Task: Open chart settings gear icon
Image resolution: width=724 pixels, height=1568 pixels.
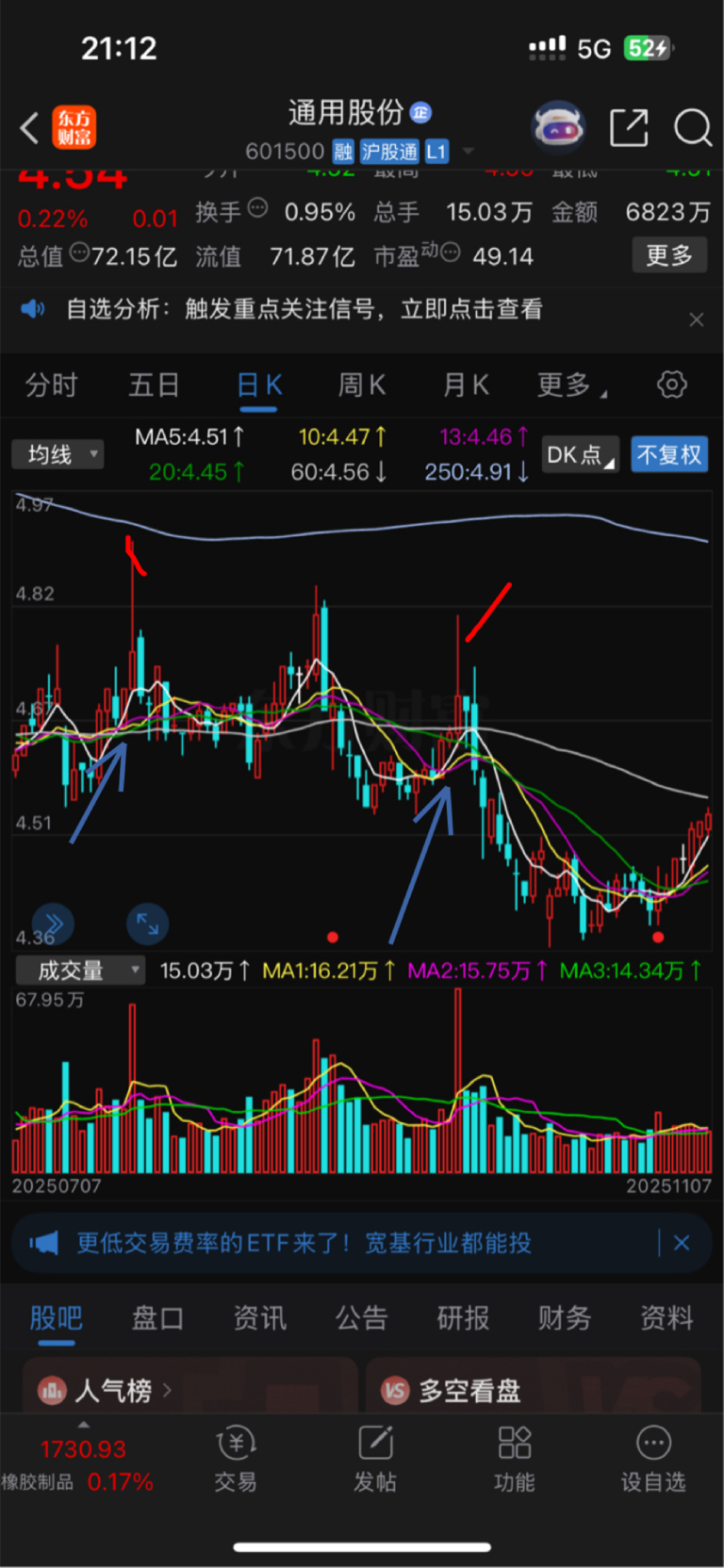Action: tap(671, 384)
